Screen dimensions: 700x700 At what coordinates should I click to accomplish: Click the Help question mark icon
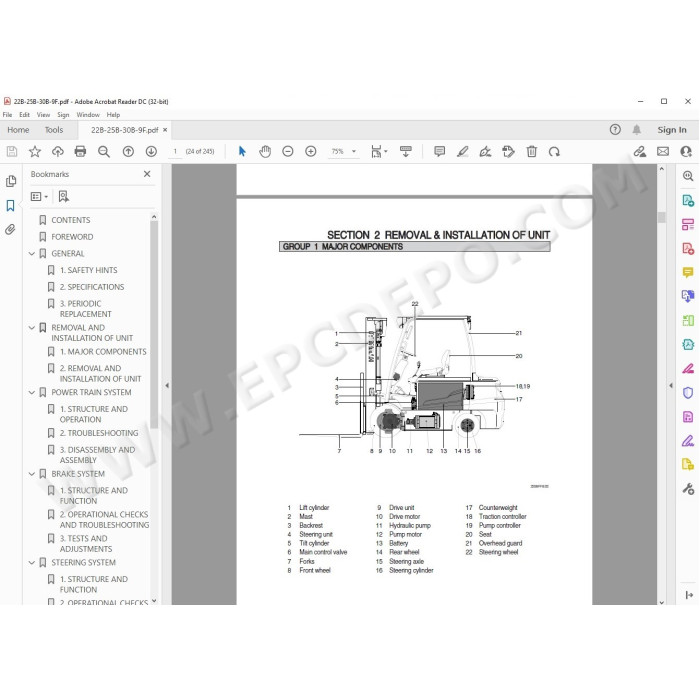click(615, 130)
